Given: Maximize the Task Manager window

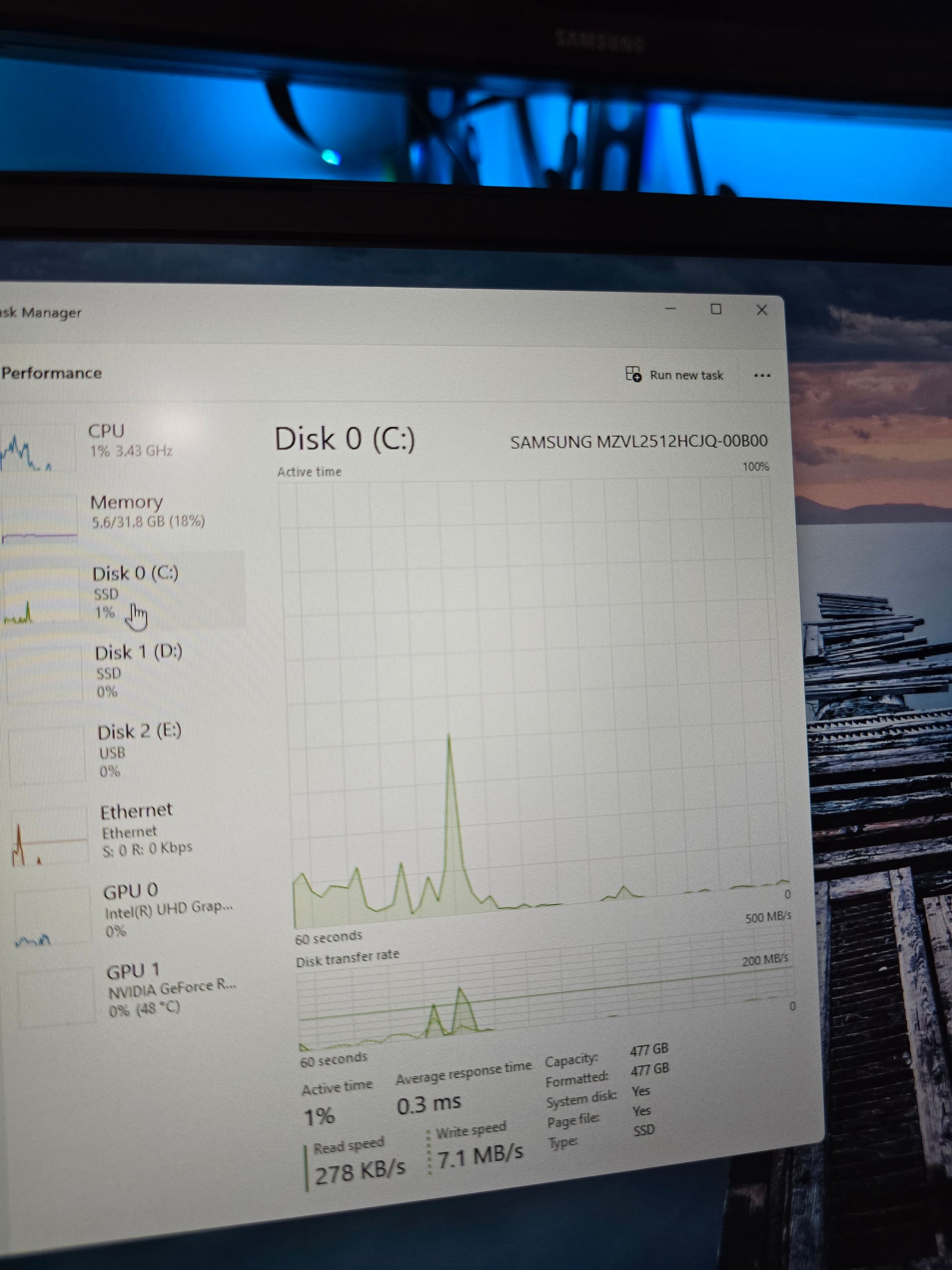Looking at the screenshot, I should [716, 309].
